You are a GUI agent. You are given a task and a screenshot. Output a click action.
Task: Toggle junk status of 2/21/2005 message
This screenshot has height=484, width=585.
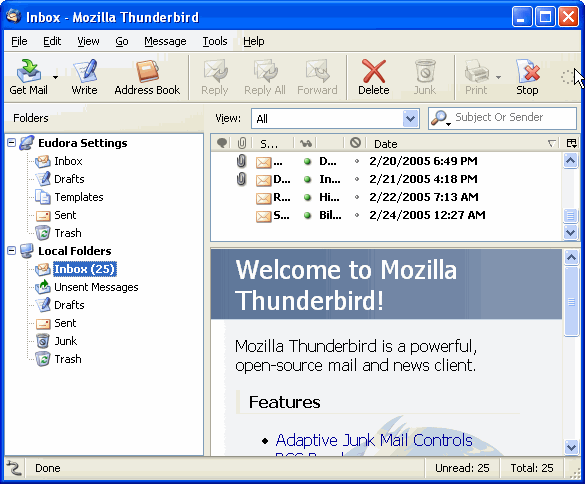tap(357, 179)
